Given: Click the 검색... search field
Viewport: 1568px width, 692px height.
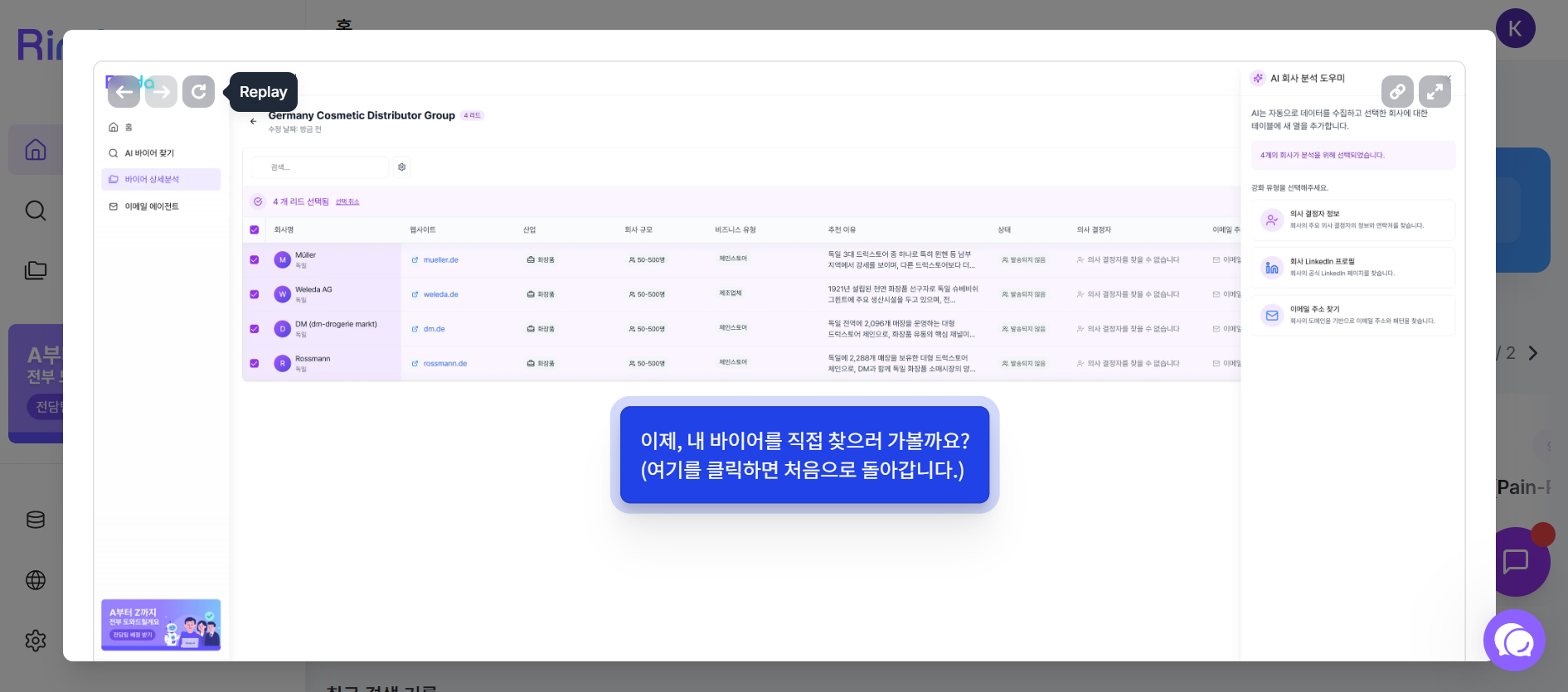Looking at the screenshot, I should [320, 167].
